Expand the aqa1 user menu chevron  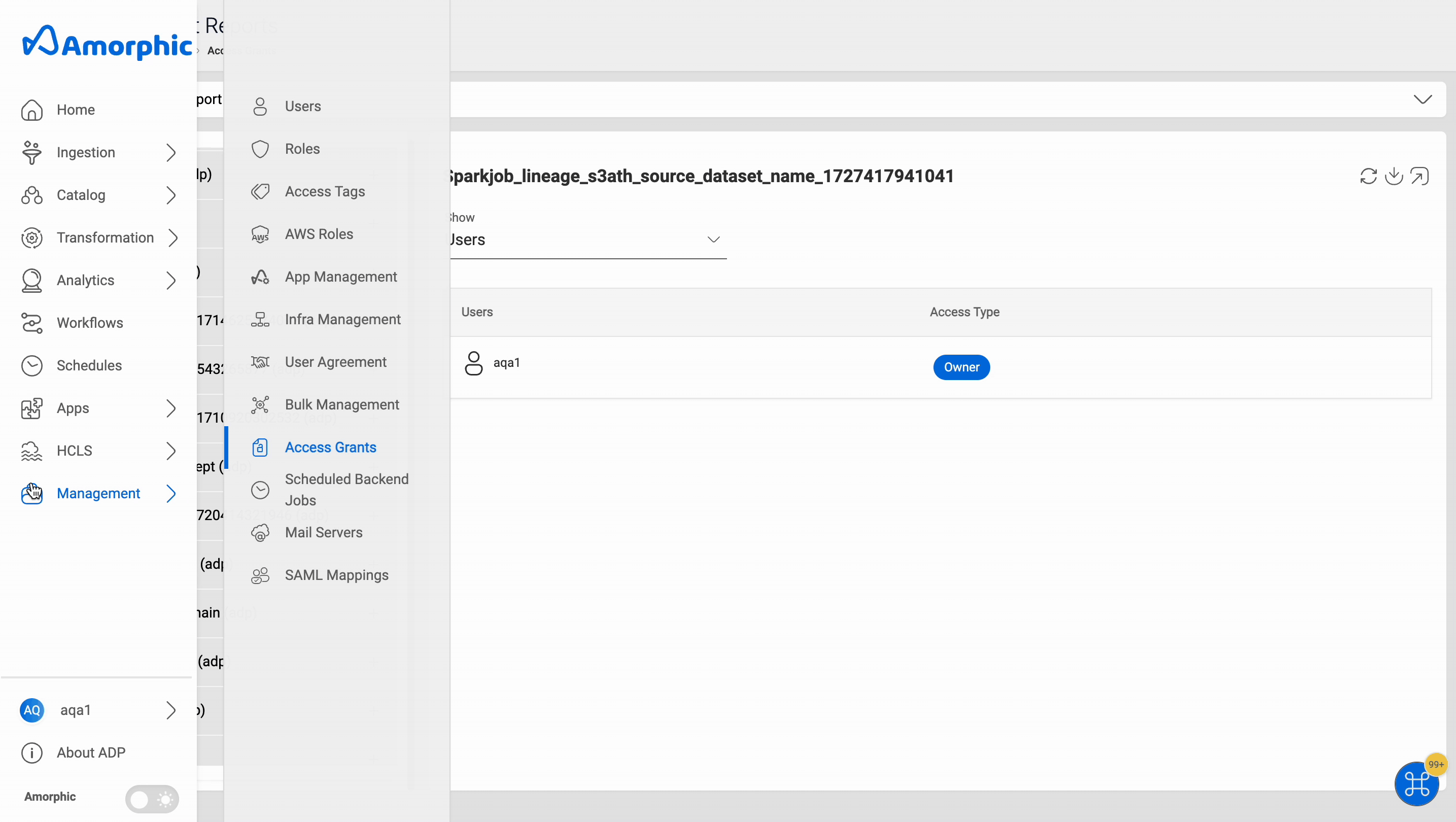pyautogui.click(x=171, y=710)
